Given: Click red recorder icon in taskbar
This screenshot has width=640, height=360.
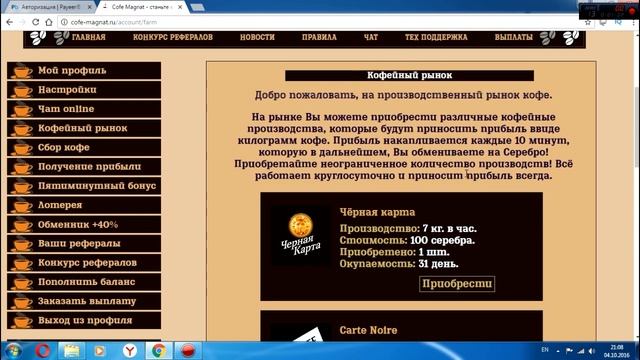Looking at the screenshot, I should click(x=188, y=351).
